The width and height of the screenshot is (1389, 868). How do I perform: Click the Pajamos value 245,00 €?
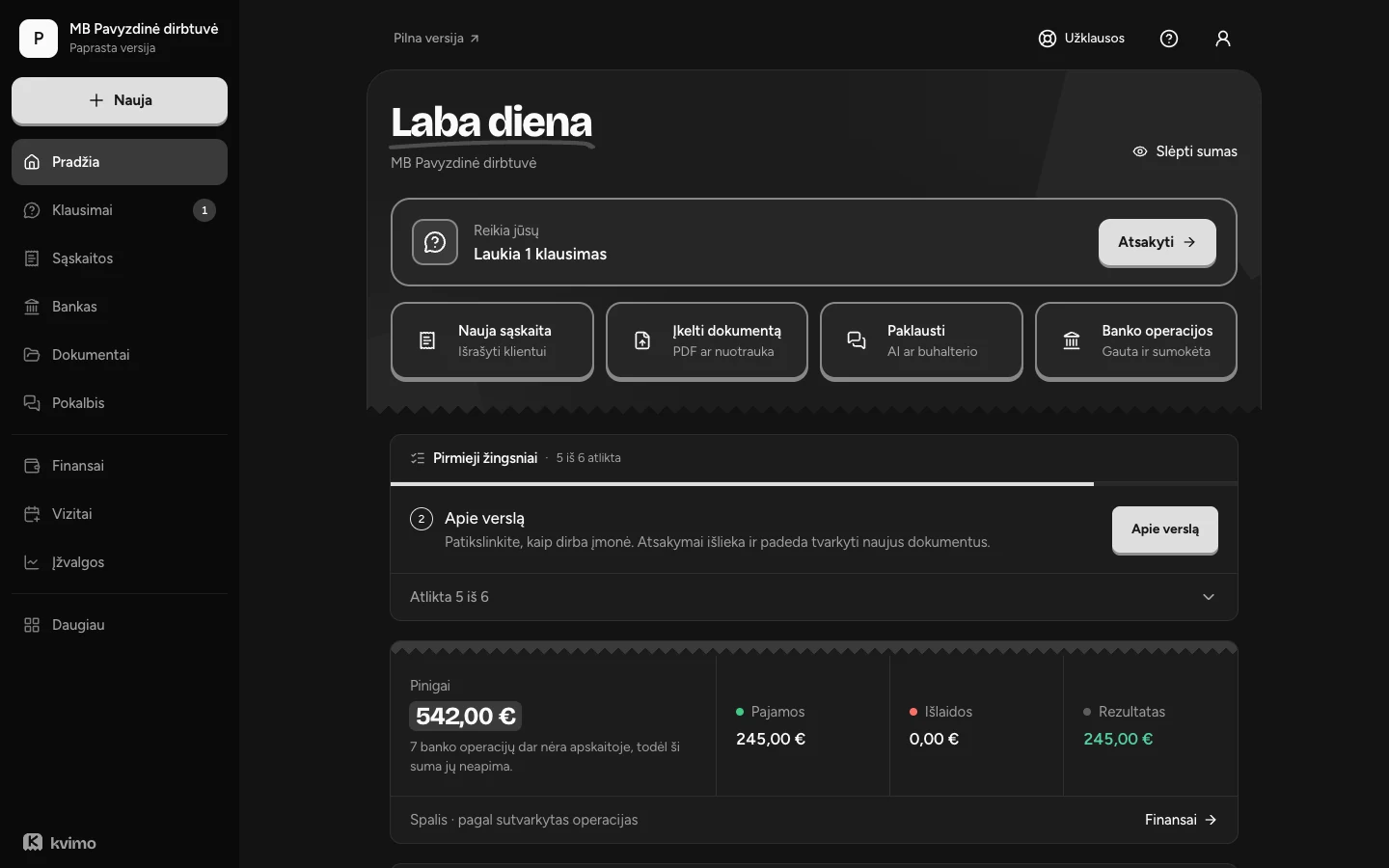tap(771, 739)
